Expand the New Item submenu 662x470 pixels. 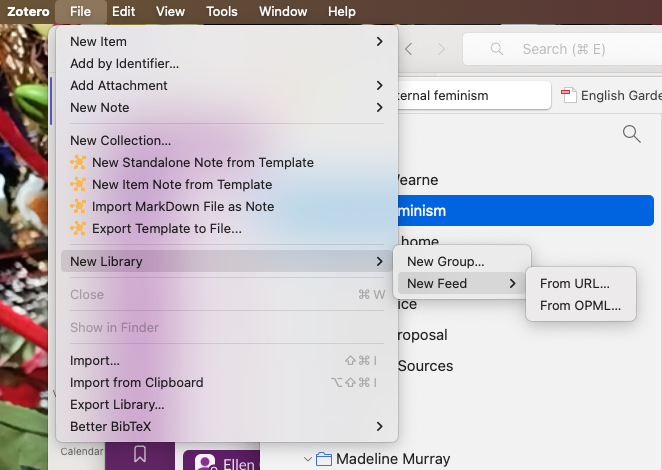click(227, 41)
